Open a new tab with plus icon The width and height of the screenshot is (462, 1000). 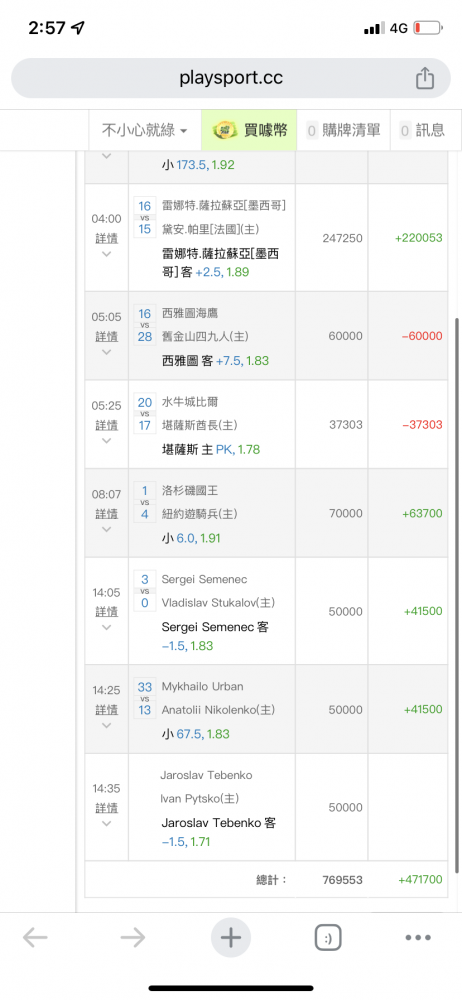click(x=230, y=938)
